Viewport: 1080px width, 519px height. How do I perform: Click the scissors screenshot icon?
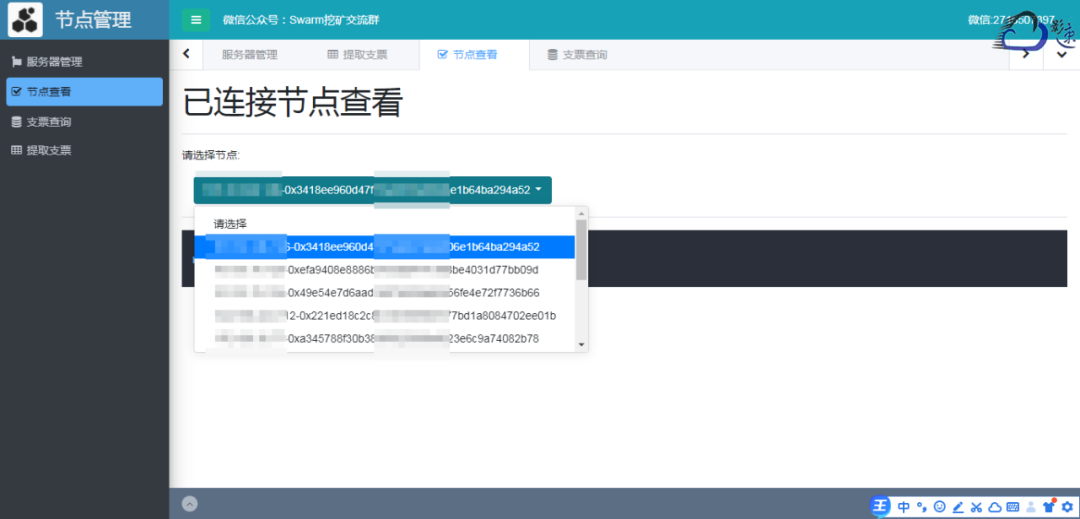(x=976, y=507)
